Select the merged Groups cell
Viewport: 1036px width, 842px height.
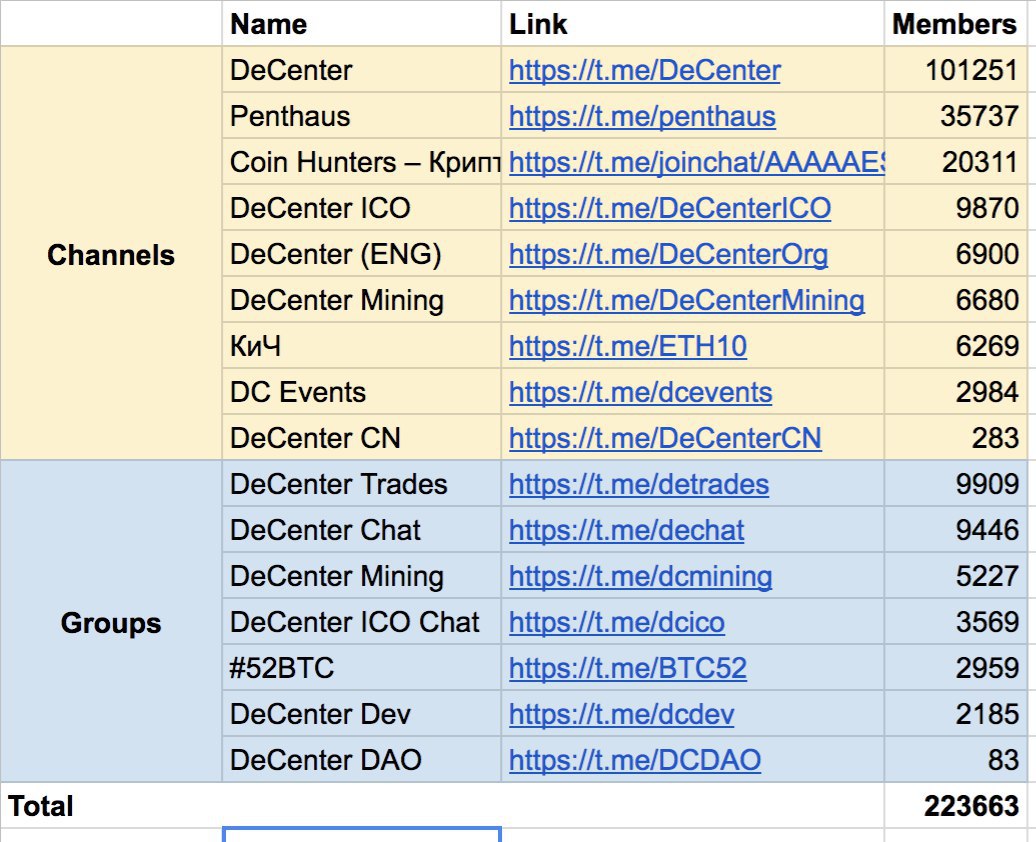(111, 622)
